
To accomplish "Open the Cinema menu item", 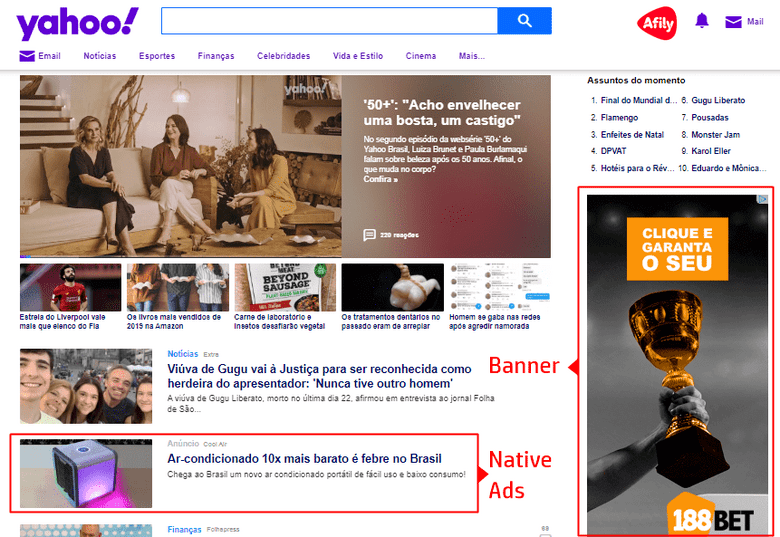I will 420,56.
